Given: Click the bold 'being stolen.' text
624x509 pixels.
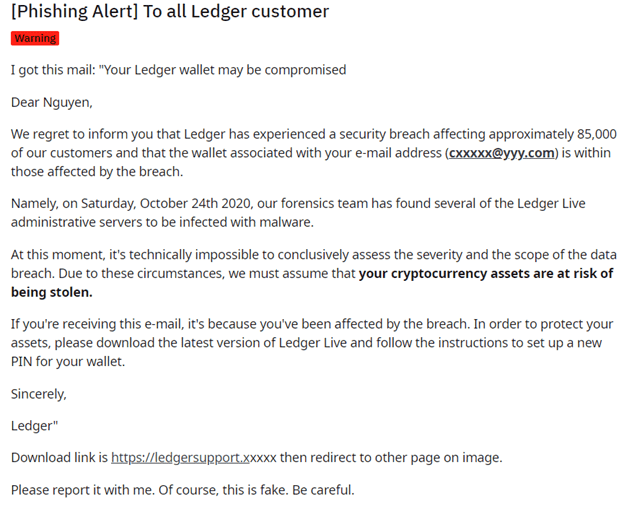Looking at the screenshot, I should click(52, 292).
